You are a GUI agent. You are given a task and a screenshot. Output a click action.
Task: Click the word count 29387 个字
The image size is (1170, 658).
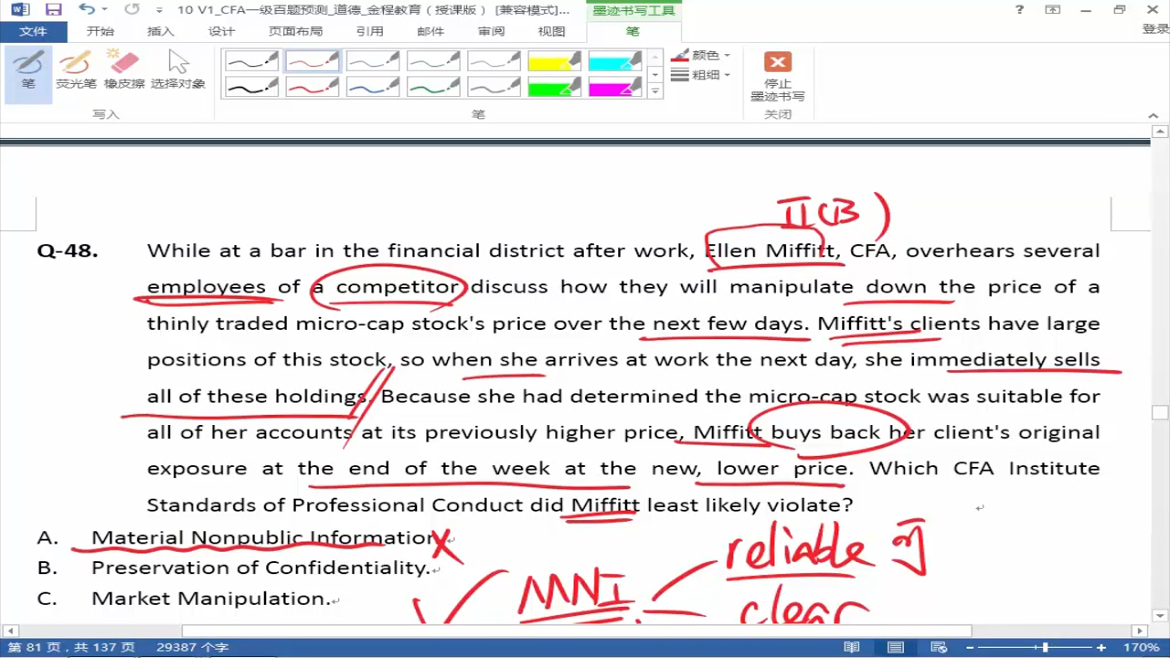[193, 647]
